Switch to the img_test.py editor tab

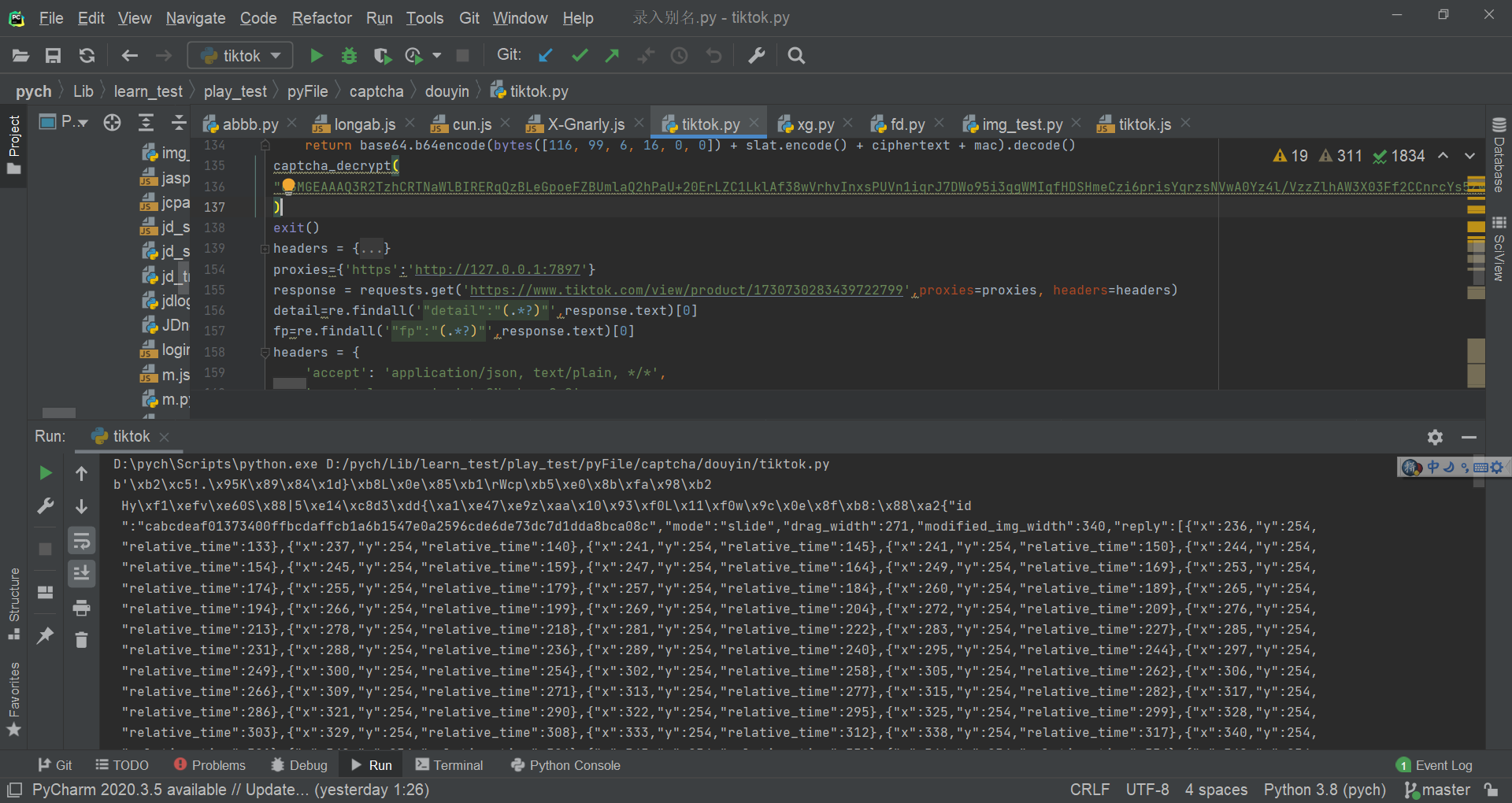[x=1022, y=124]
